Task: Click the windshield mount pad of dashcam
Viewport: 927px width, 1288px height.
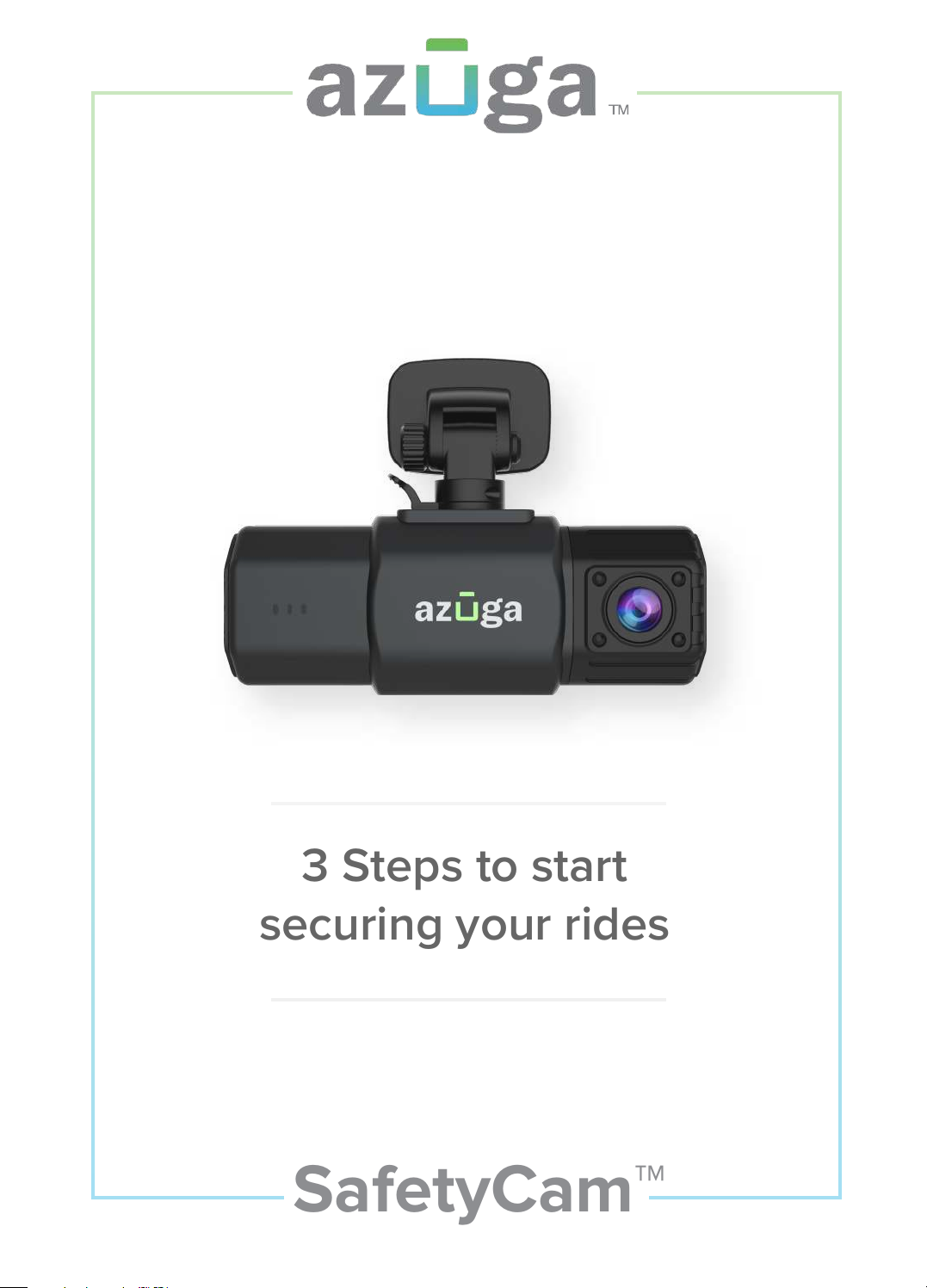Action: tap(469, 415)
